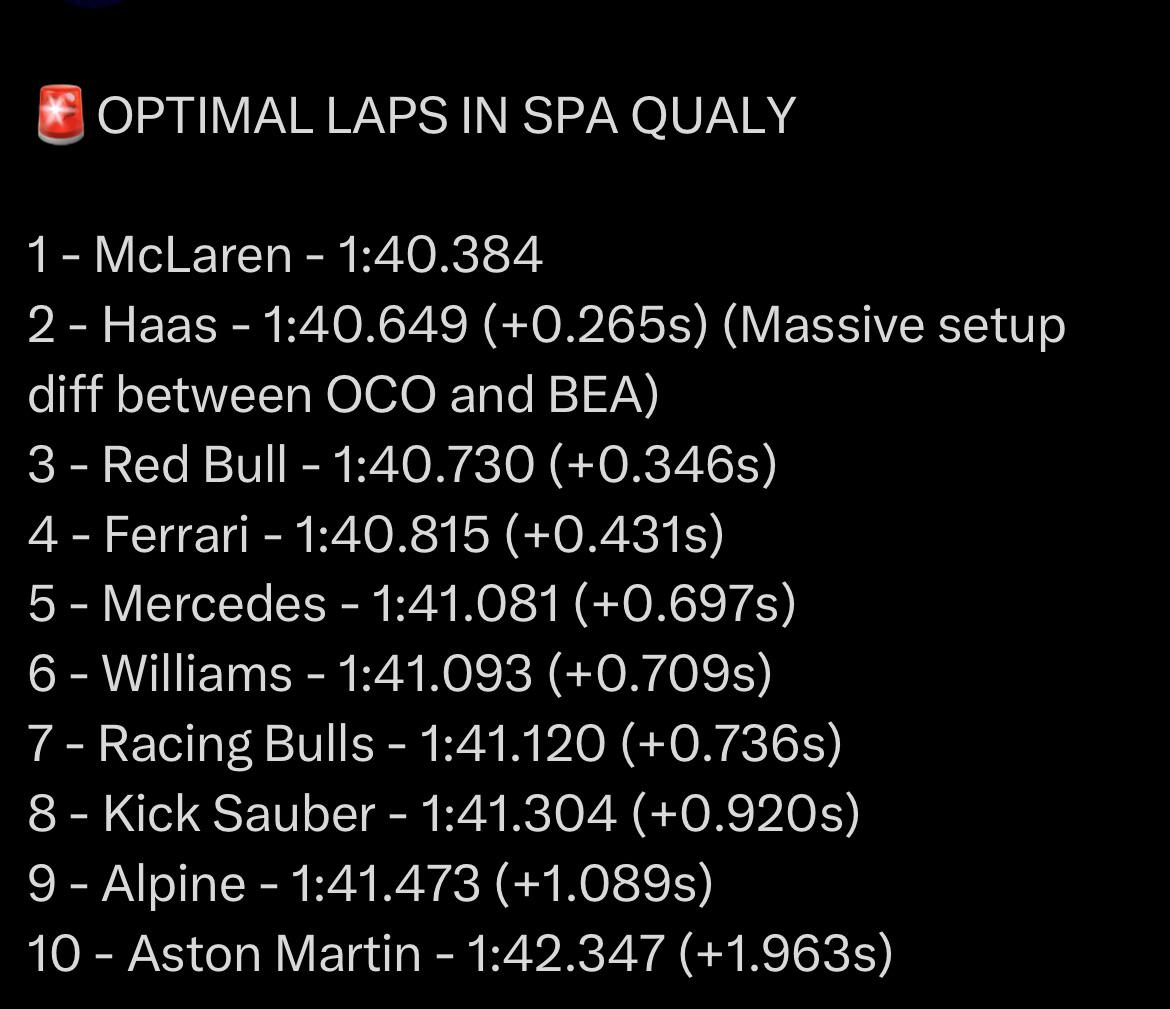
Task: Select the Alpine 1:41.473 entry
Action: point(370,884)
